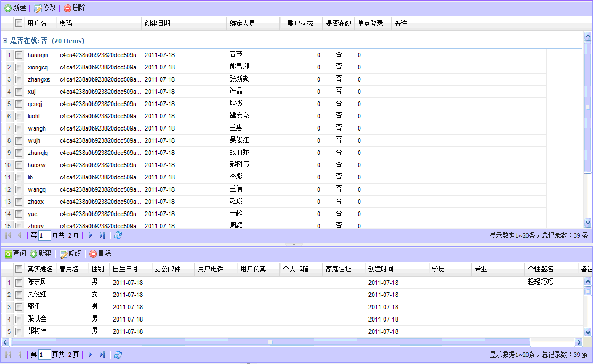The width and height of the screenshot is (593, 364).
Task: Toggle select-all checkbox in upper grid header
Action: pyautogui.click(x=18, y=23)
